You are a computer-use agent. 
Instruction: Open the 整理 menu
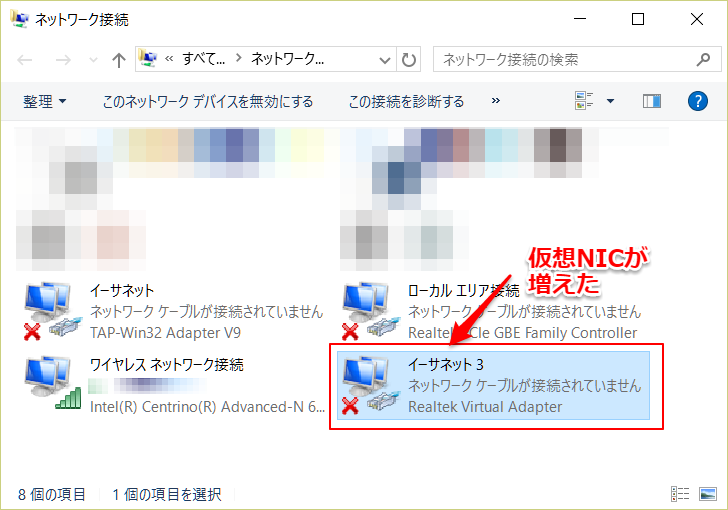pyautogui.click(x=45, y=101)
